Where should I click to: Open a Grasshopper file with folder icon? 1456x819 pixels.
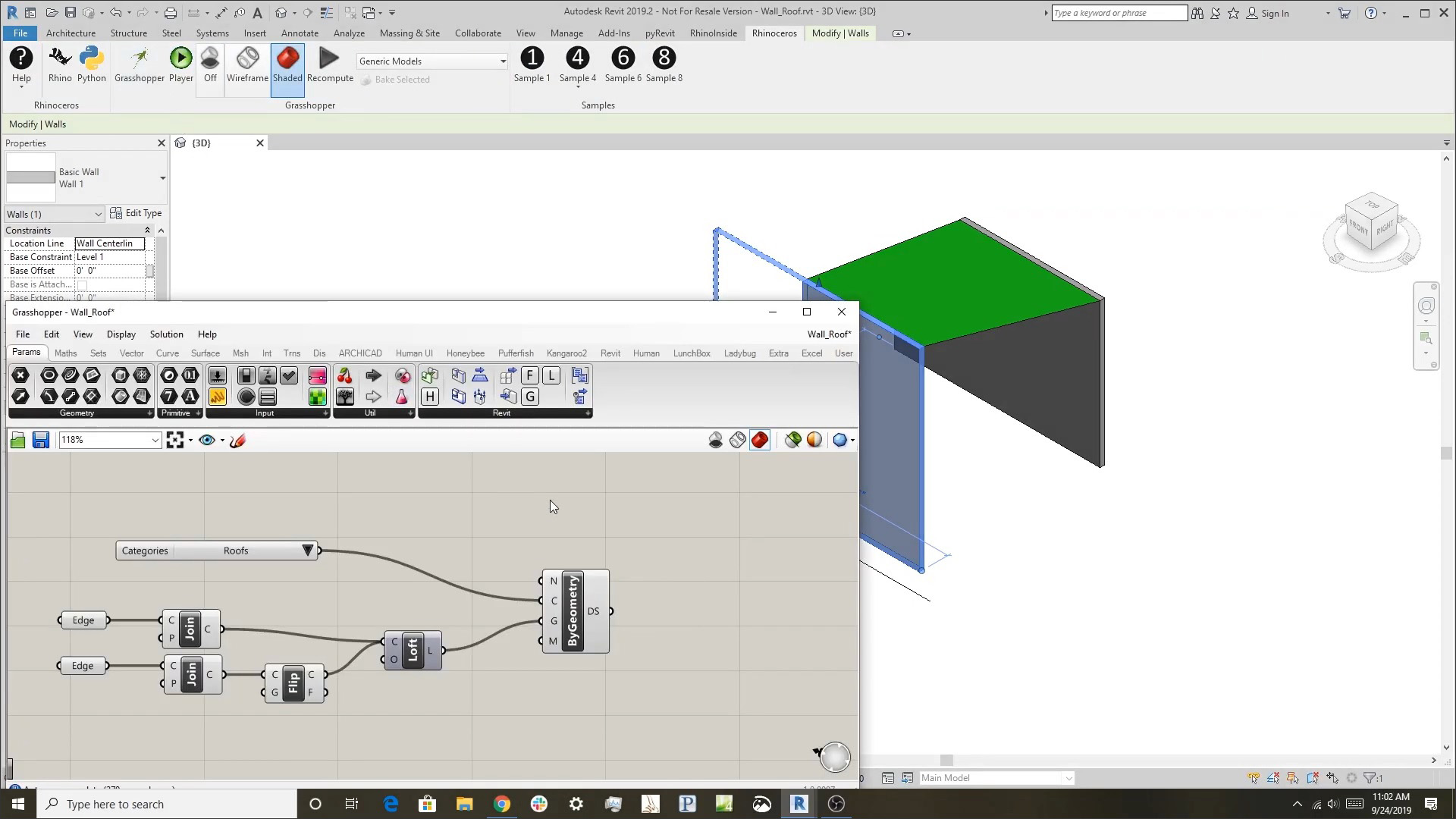tap(18, 440)
